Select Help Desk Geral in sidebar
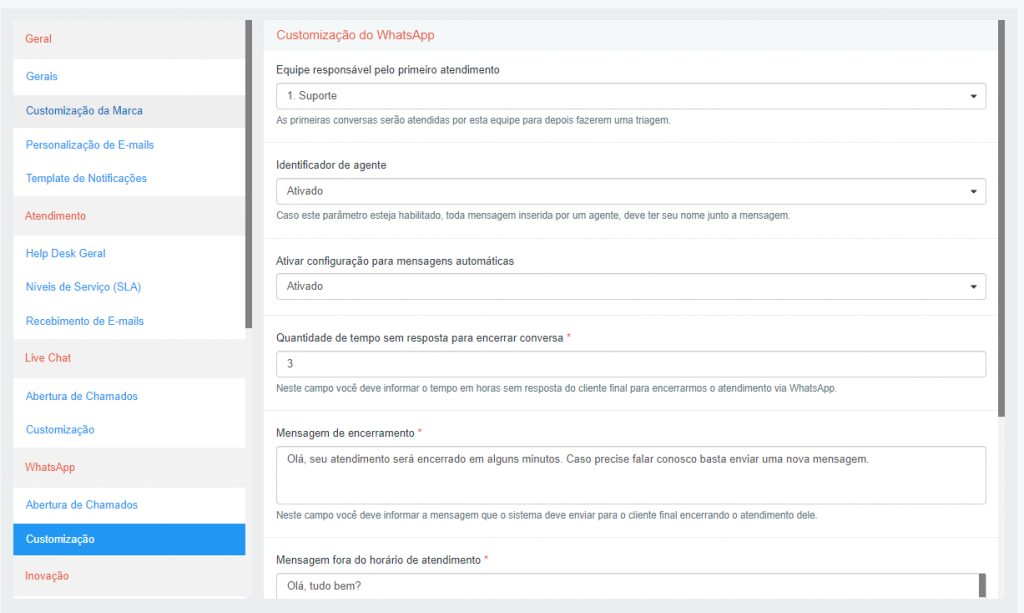 pos(65,253)
